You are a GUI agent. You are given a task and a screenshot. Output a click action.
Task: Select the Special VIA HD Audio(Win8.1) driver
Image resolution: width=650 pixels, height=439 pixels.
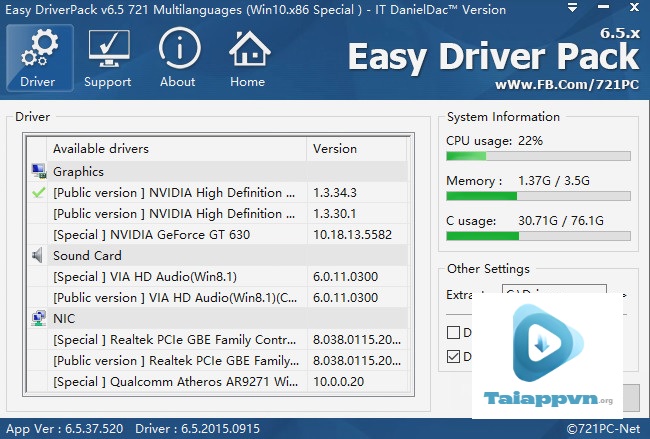click(172, 276)
